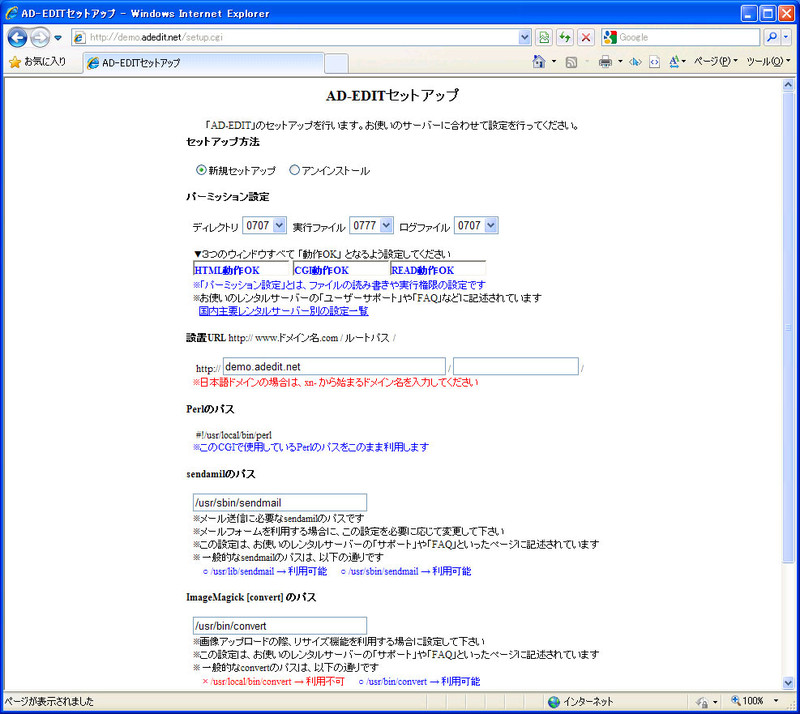Viewport: 800px width, 714px height.
Task: Click the select-element cursor icon
Action: pos(635,62)
